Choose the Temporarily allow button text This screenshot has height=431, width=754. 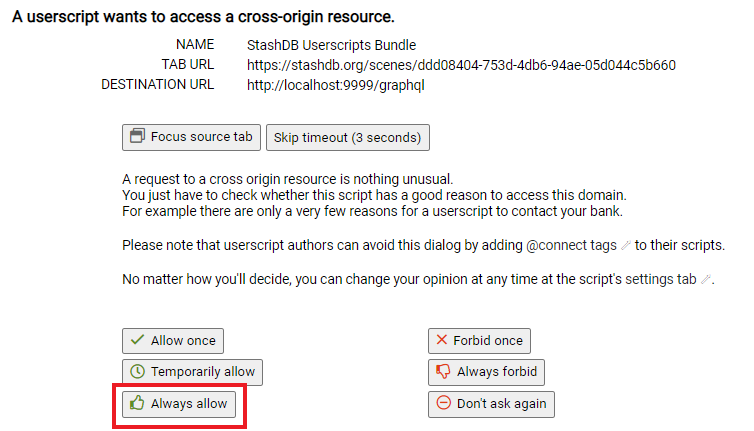[x=203, y=372]
